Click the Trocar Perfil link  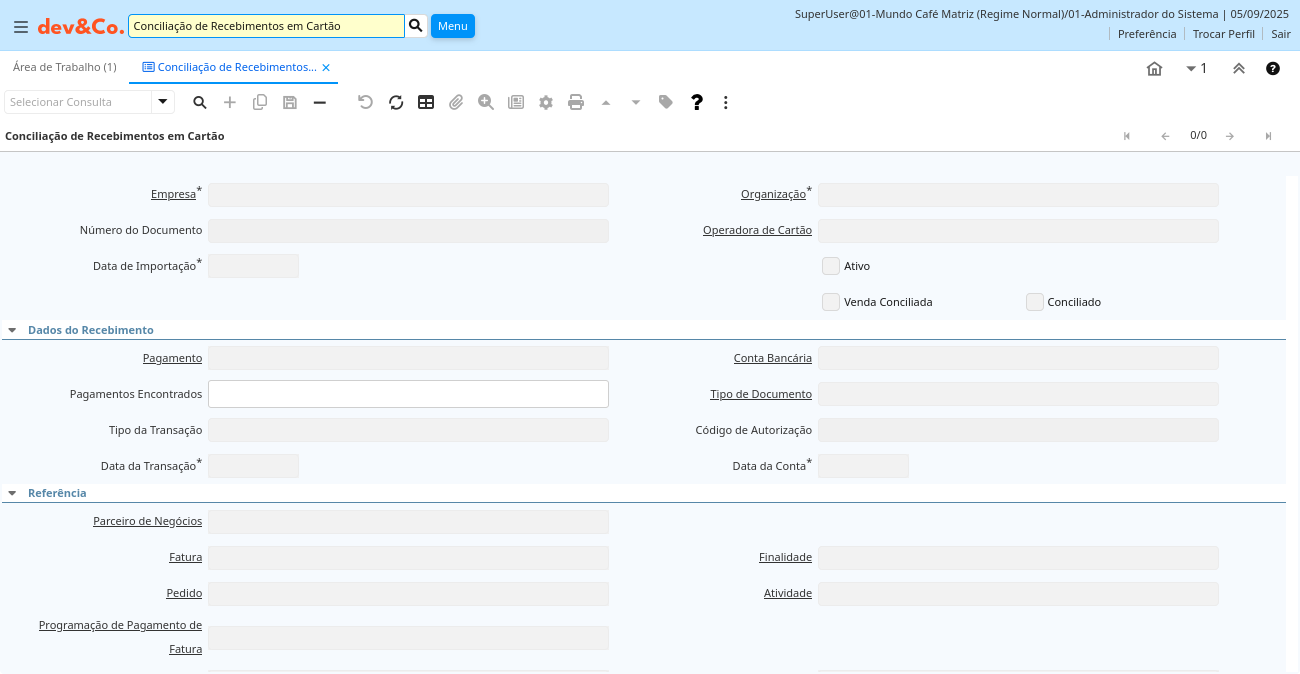pyautogui.click(x=1223, y=34)
